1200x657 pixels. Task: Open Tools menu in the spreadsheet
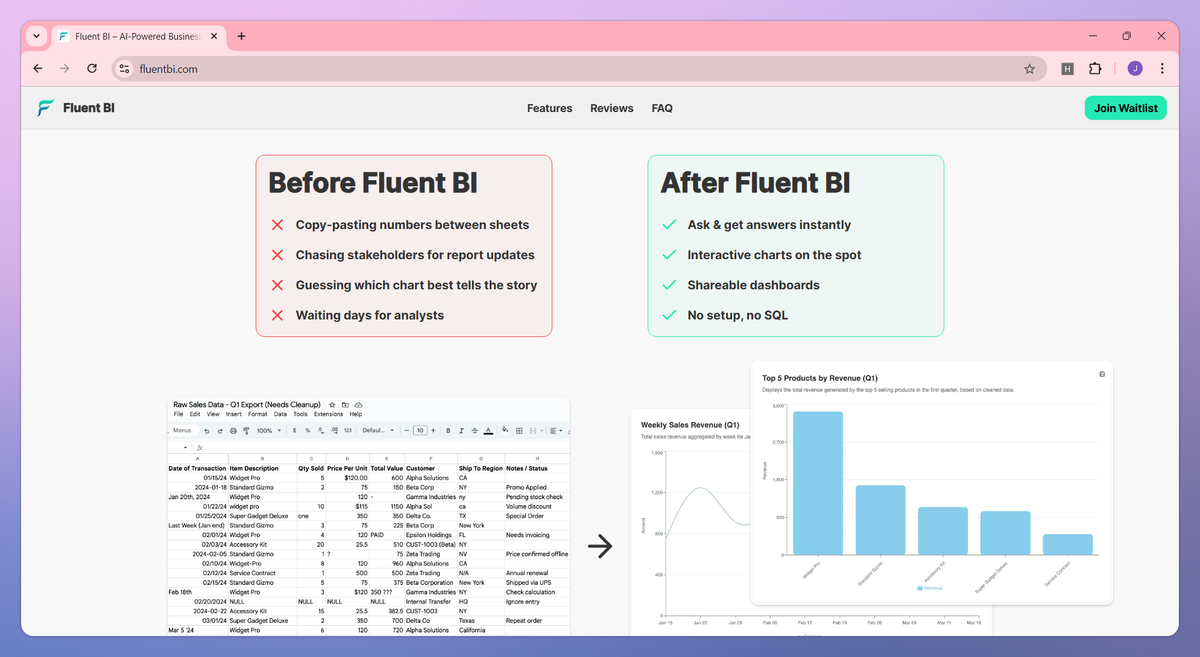300,414
